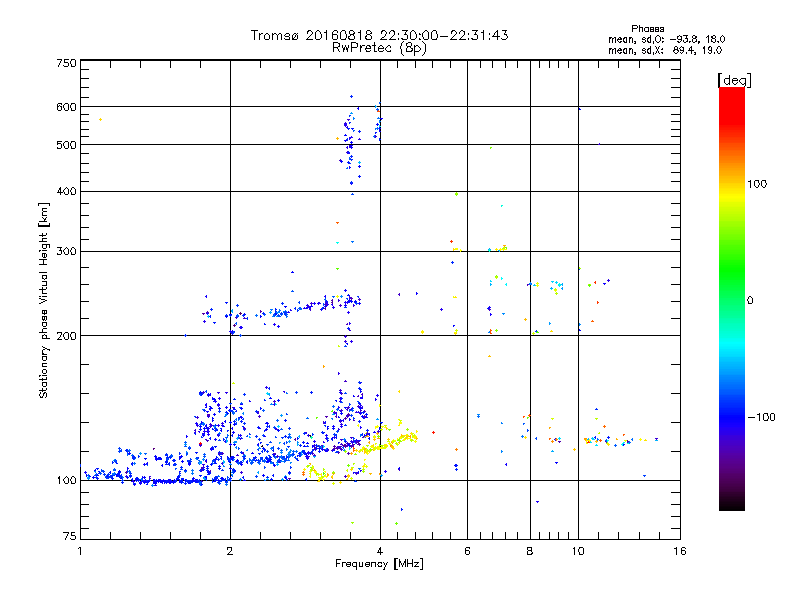Viewport: 800px width, 600px height.
Task: Click the y-axis tick label '75'
Action: coord(70,536)
